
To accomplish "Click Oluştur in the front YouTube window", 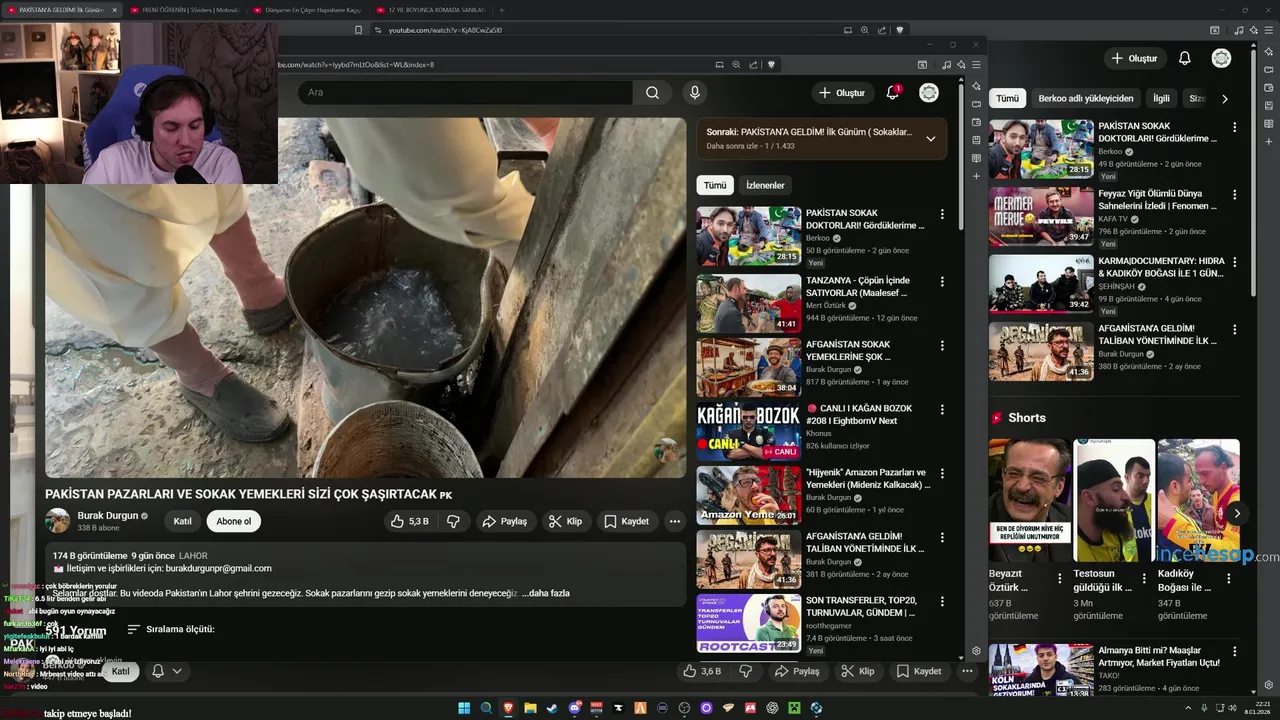I will coord(841,93).
